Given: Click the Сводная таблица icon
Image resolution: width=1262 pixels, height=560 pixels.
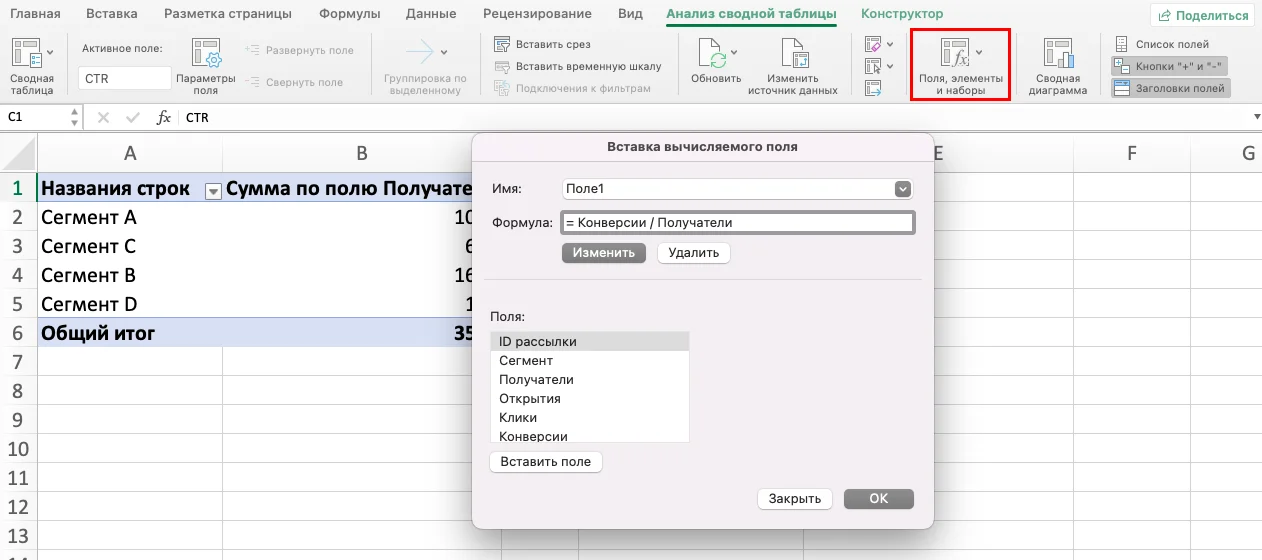Looking at the screenshot, I should pyautogui.click(x=32, y=56).
